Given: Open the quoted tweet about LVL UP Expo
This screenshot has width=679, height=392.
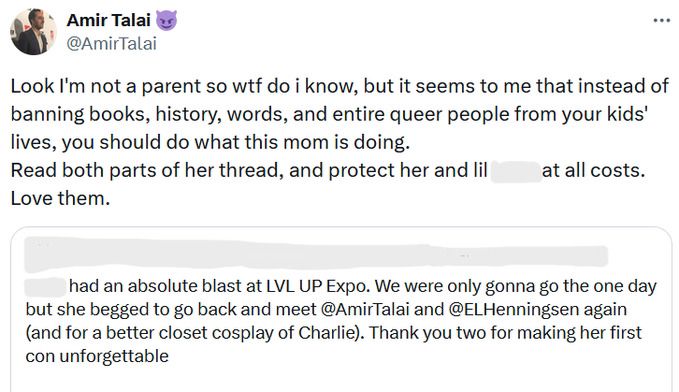Looking at the screenshot, I should click(x=341, y=309).
